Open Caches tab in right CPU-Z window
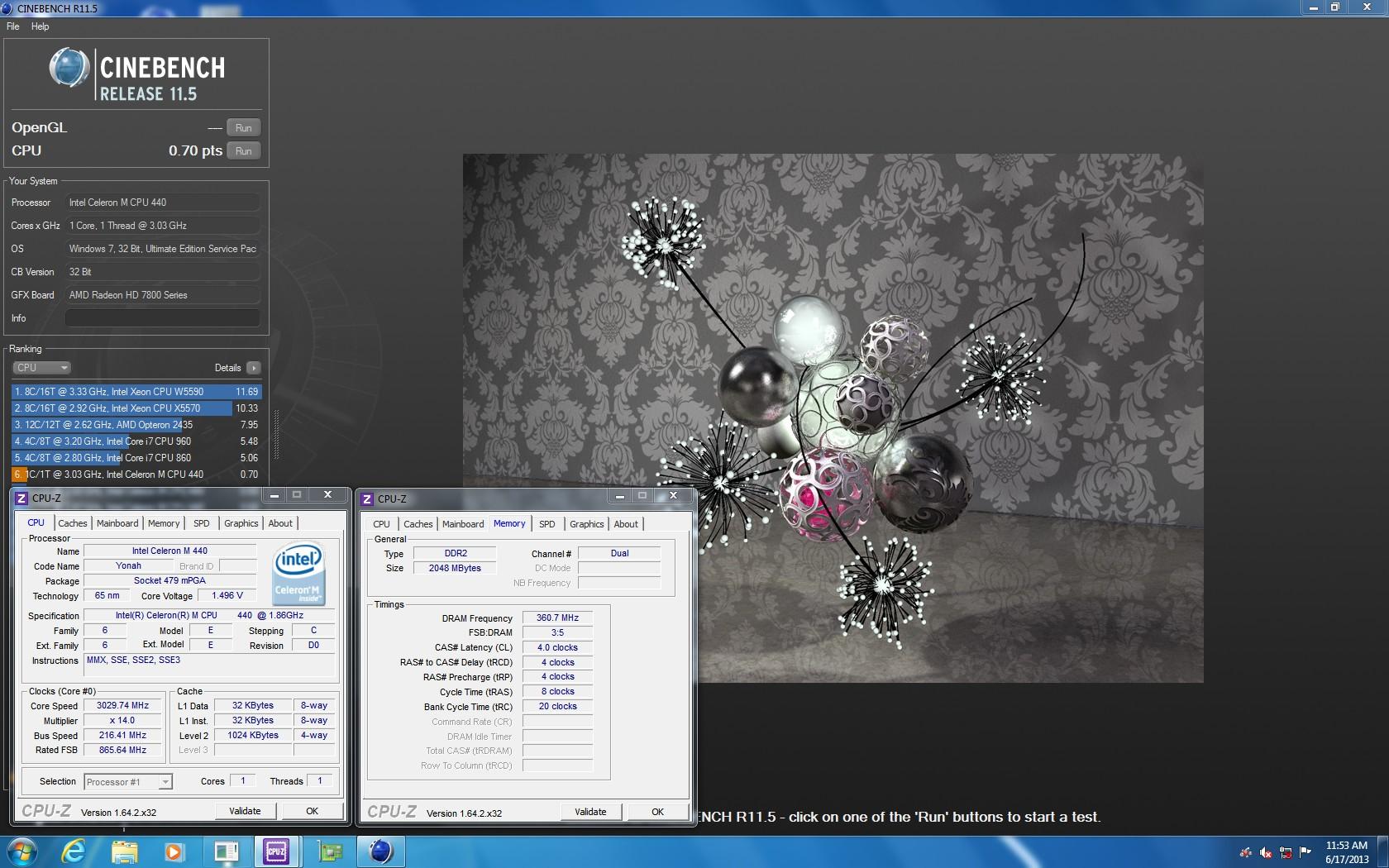 418,524
